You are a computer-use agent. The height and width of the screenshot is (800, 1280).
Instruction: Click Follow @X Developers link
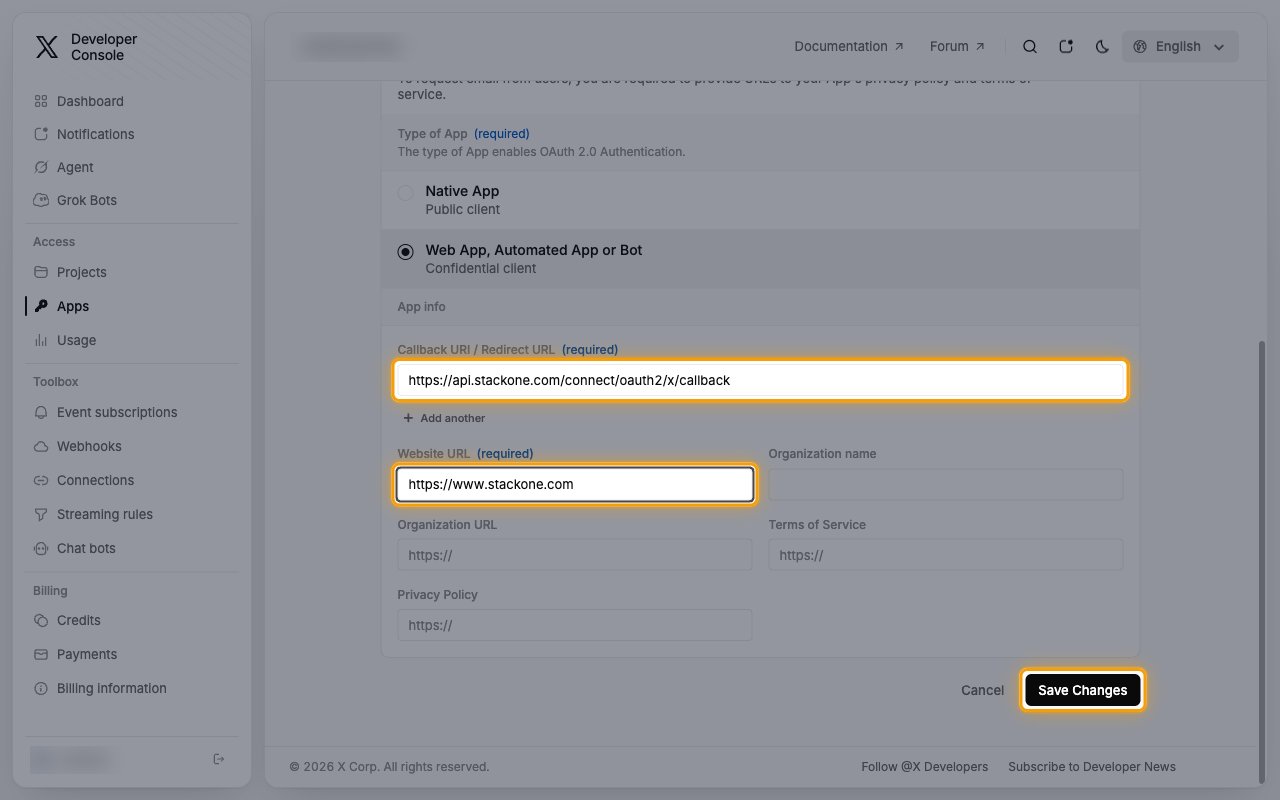(x=924, y=767)
